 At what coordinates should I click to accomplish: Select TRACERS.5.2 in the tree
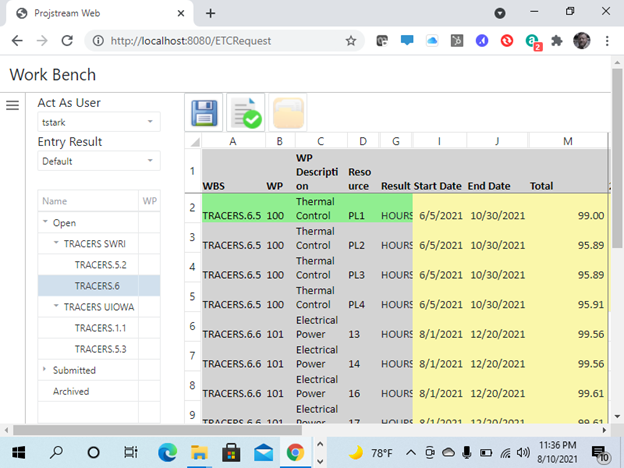pos(101,265)
